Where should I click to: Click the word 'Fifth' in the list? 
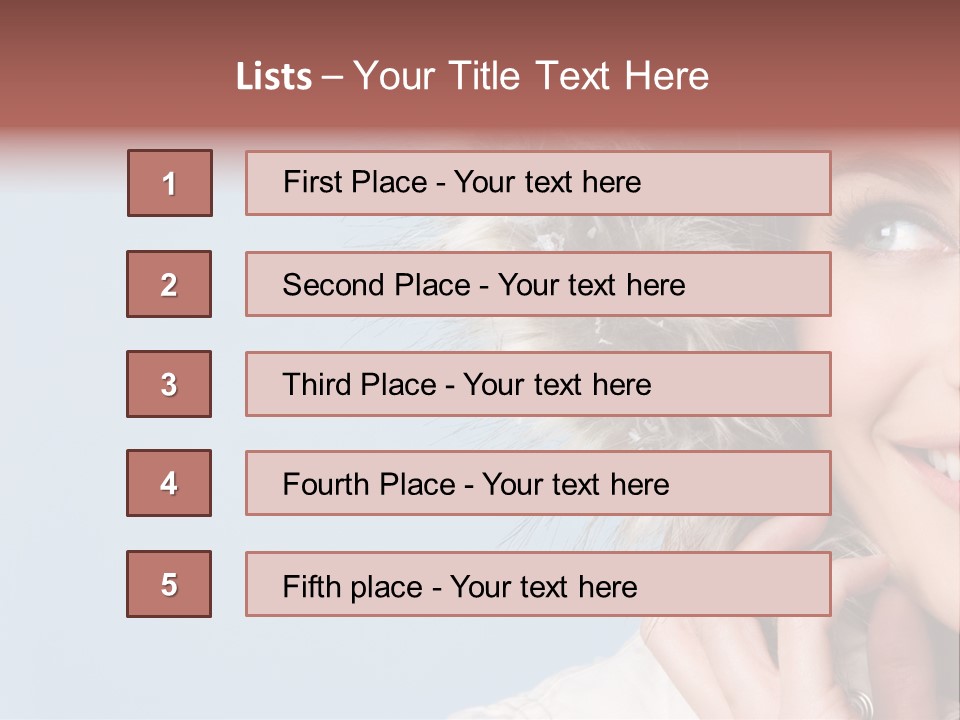click(311, 586)
